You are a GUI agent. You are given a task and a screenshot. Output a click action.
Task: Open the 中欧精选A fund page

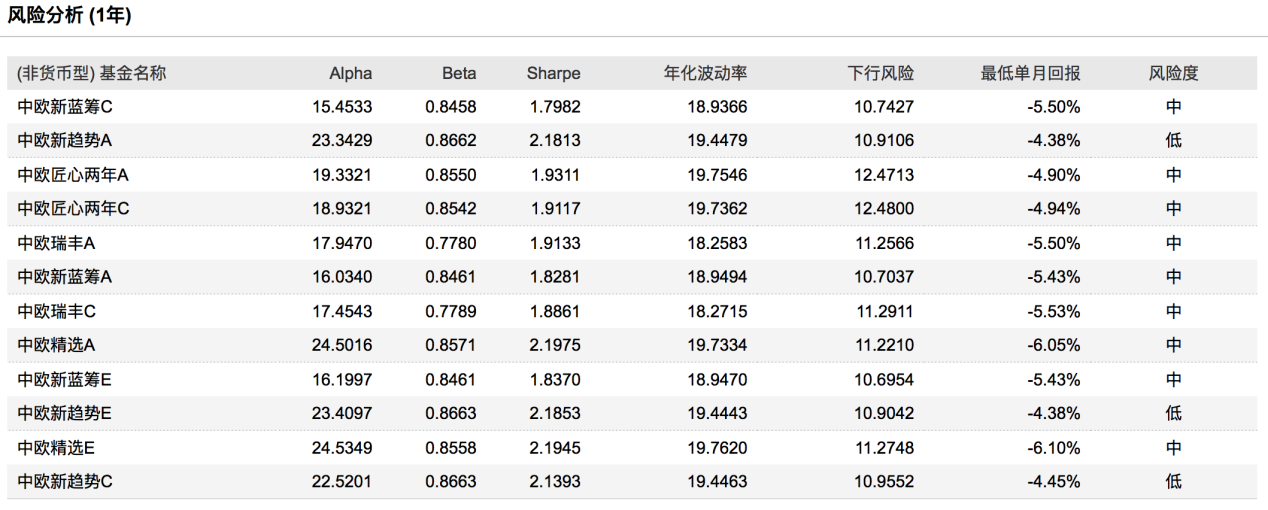point(56,345)
